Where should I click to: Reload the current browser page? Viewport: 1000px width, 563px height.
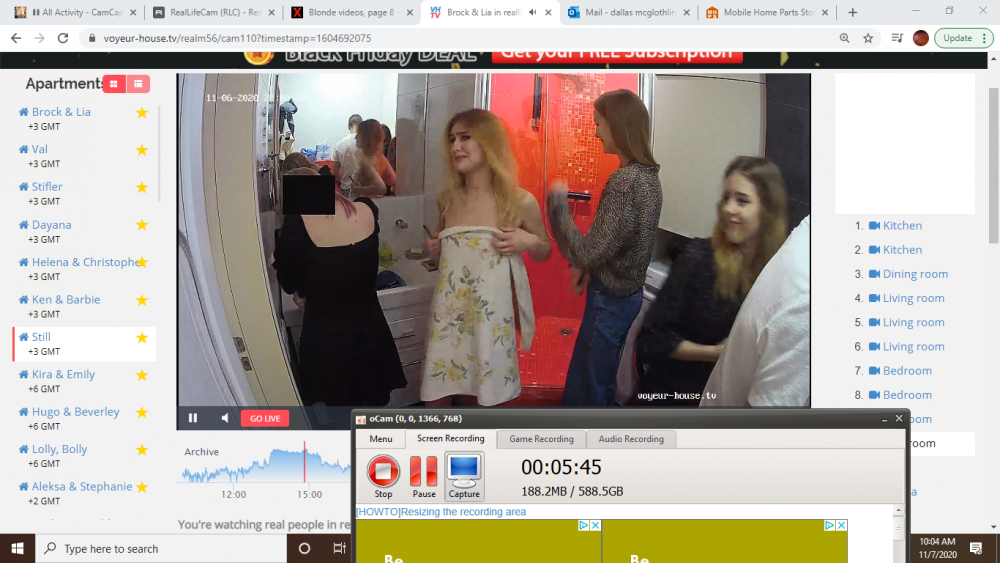pos(64,38)
